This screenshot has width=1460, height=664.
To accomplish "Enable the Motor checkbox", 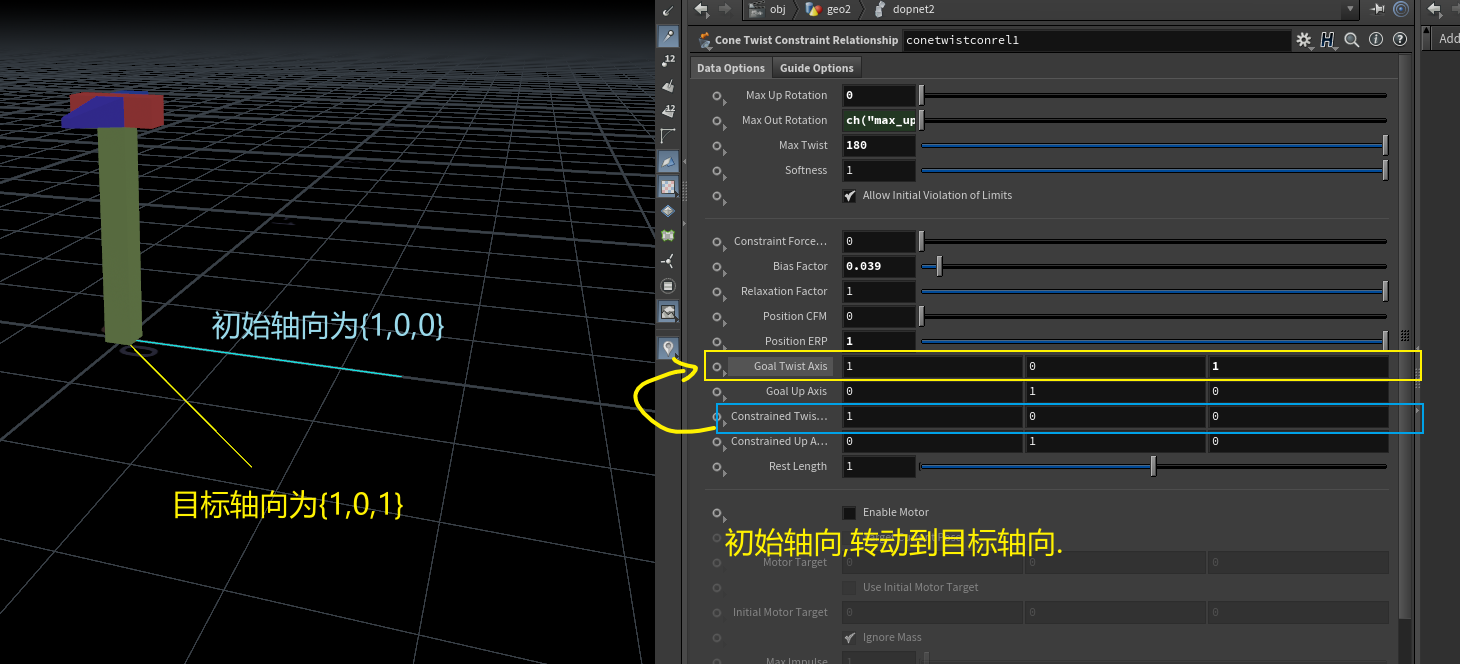I will (x=848, y=512).
